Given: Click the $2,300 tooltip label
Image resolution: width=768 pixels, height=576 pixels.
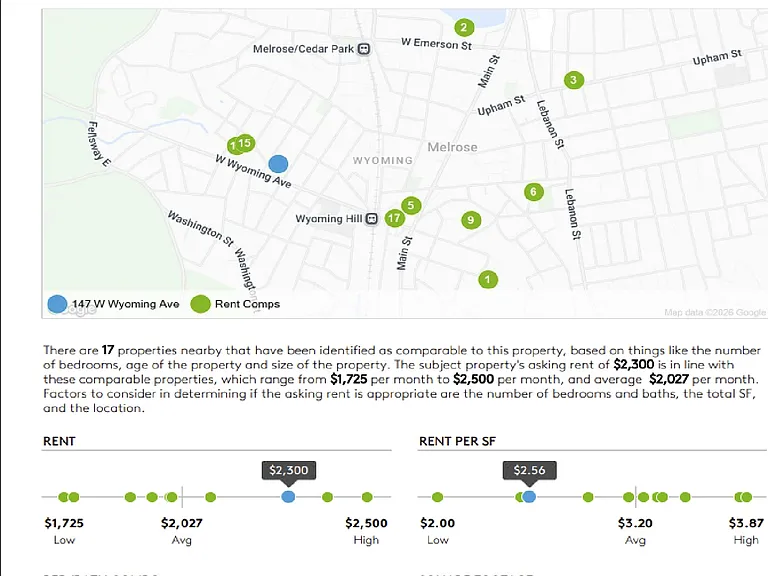Looking at the screenshot, I should (288, 470).
